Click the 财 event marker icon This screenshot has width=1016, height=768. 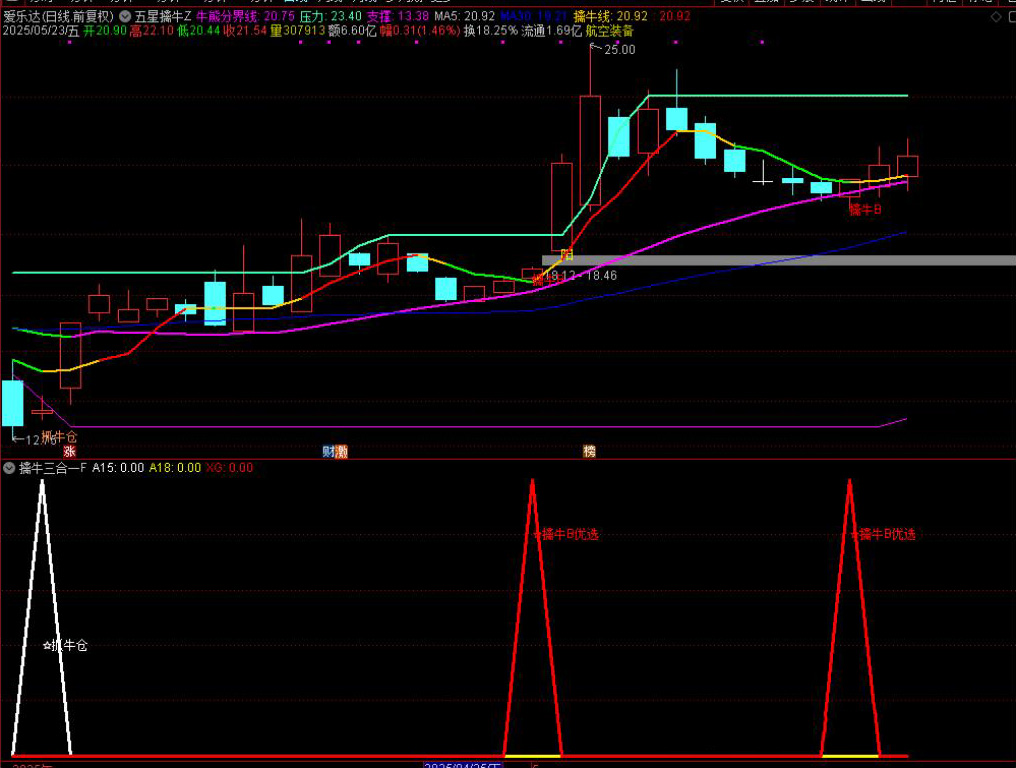335,452
